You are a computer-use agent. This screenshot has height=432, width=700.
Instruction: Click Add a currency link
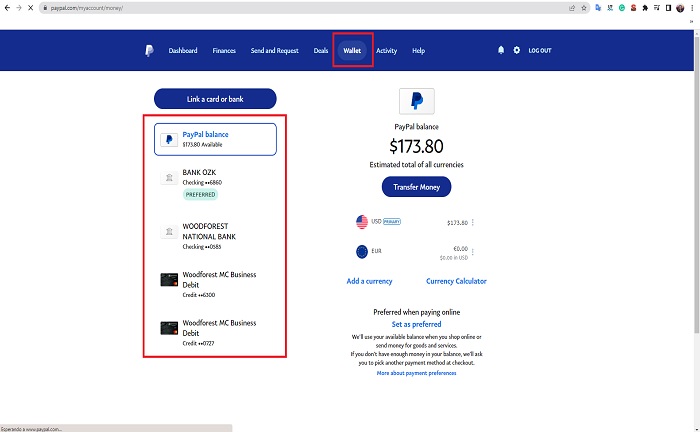tap(370, 281)
